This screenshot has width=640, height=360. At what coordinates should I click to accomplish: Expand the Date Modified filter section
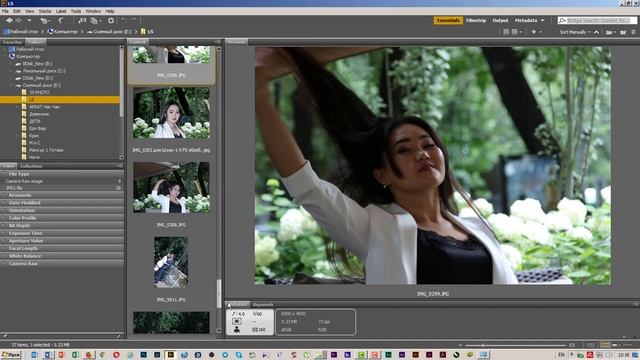pyautogui.click(x=62, y=203)
